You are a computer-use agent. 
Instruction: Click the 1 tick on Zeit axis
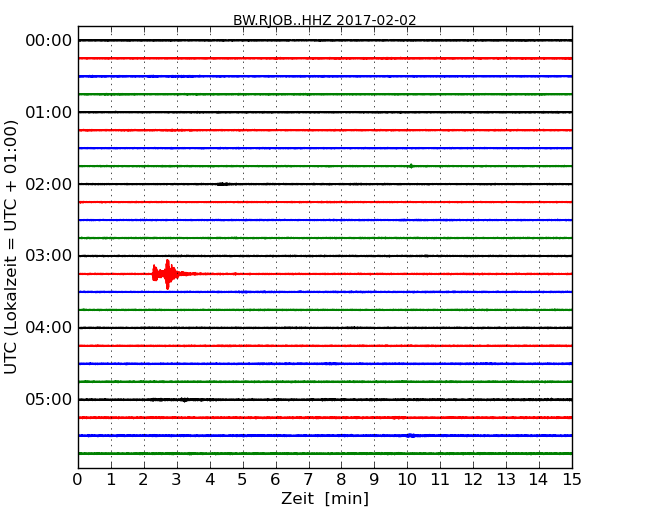pos(111,480)
